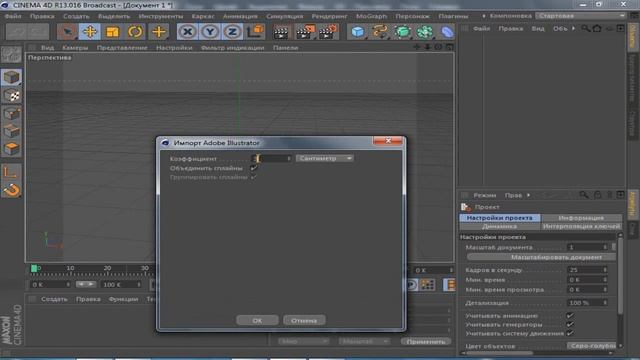
Task: Activate the Scale tool in toolbar
Action: (113, 32)
